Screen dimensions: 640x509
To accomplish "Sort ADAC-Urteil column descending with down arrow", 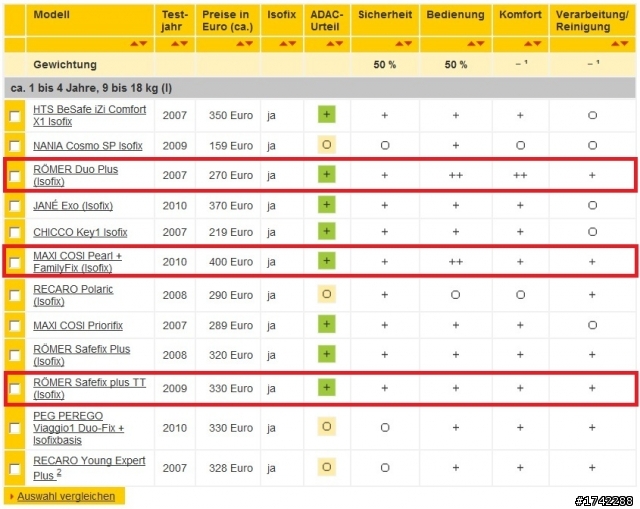I will tap(339, 43).
